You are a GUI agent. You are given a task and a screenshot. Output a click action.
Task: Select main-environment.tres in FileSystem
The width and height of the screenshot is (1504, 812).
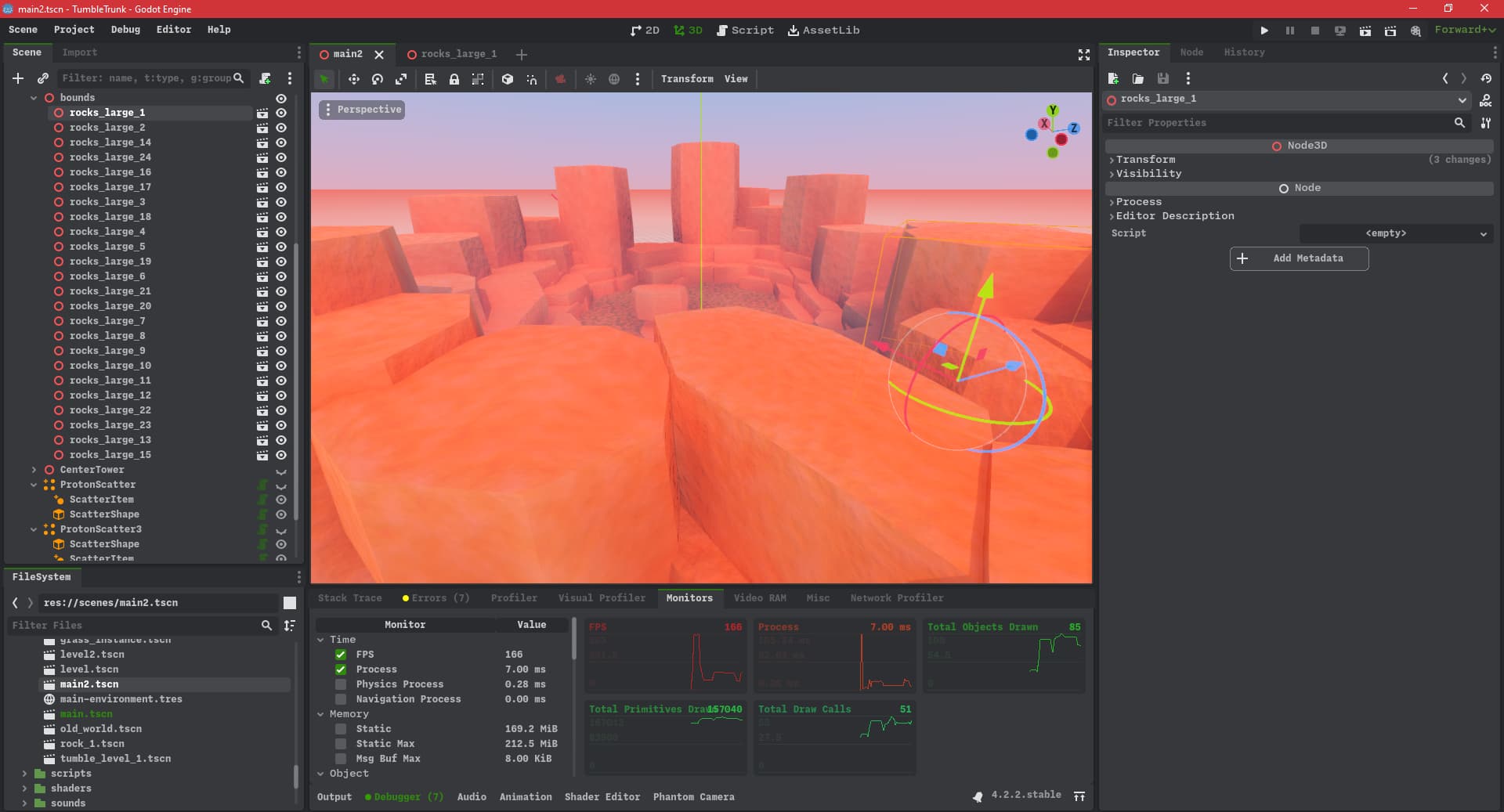pos(121,699)
